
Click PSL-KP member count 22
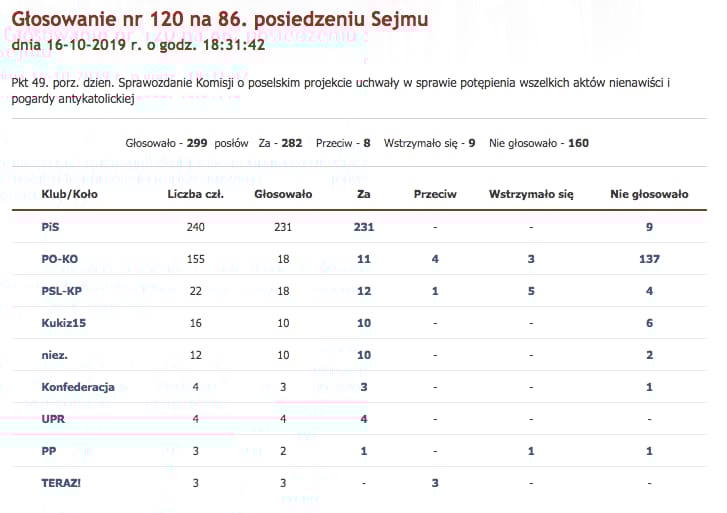[x=195, y=291]
